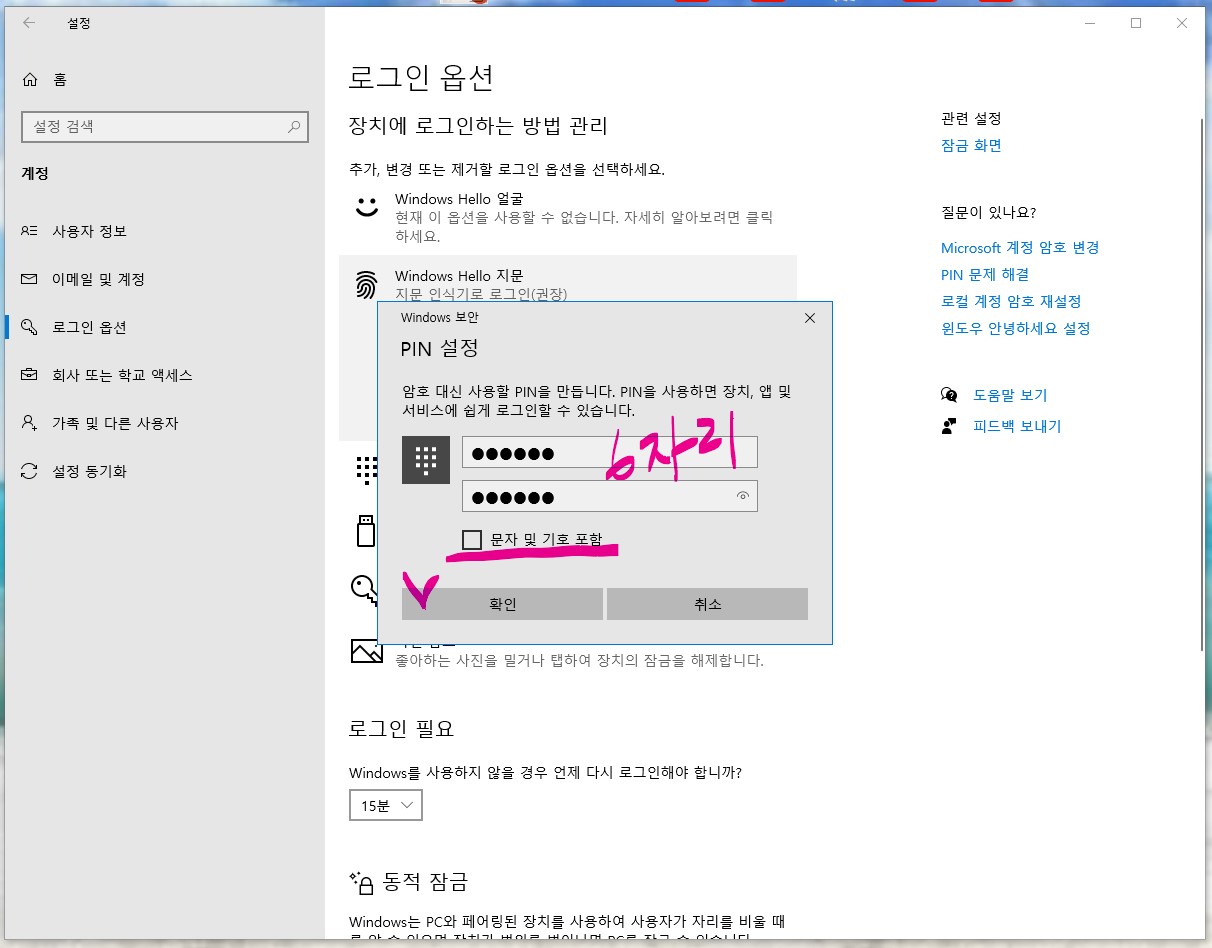Click the Get help chat icon

tap(949, 395)
